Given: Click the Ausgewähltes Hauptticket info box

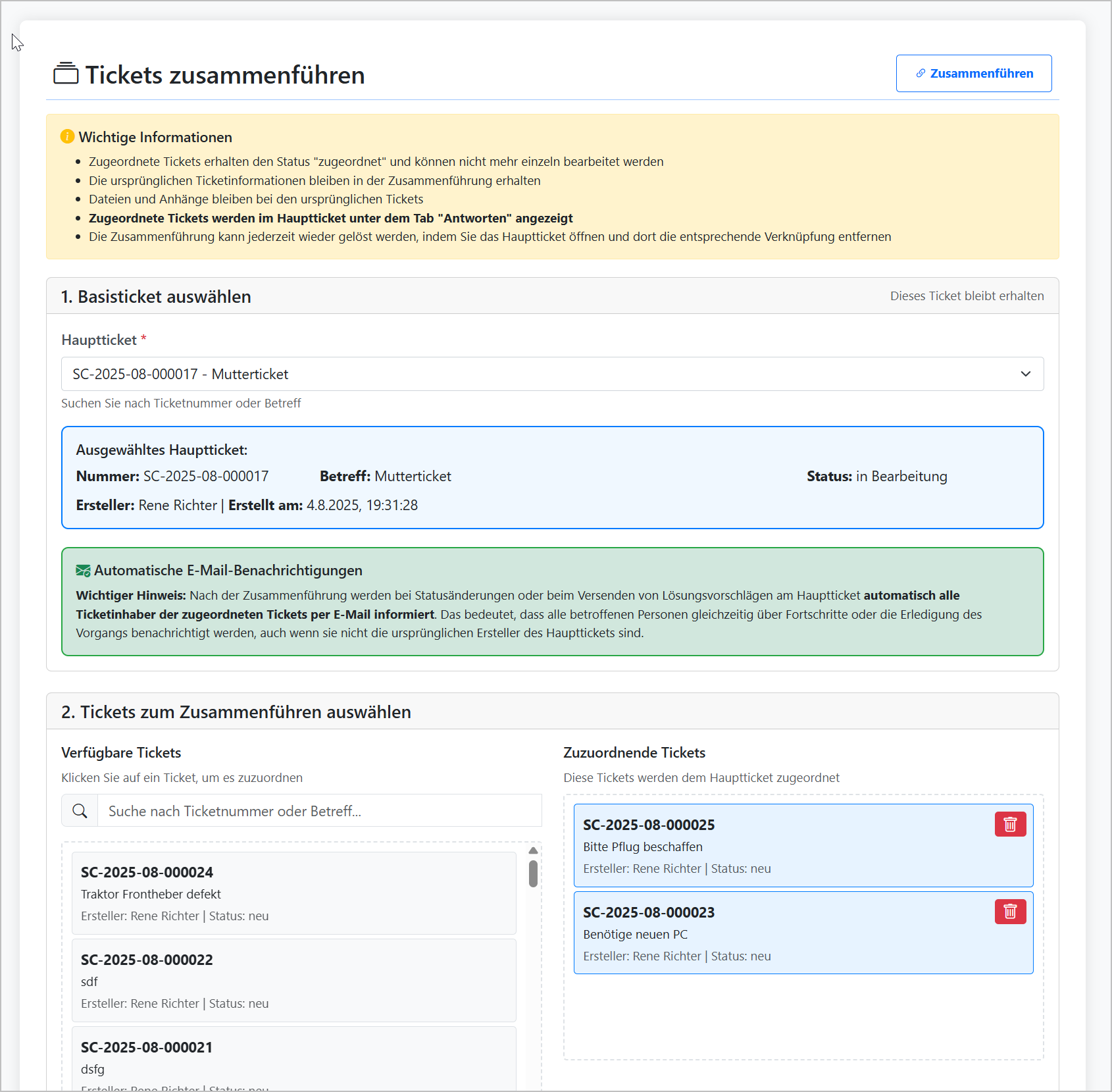Looking at the screenshot, I should click(551, 478).
